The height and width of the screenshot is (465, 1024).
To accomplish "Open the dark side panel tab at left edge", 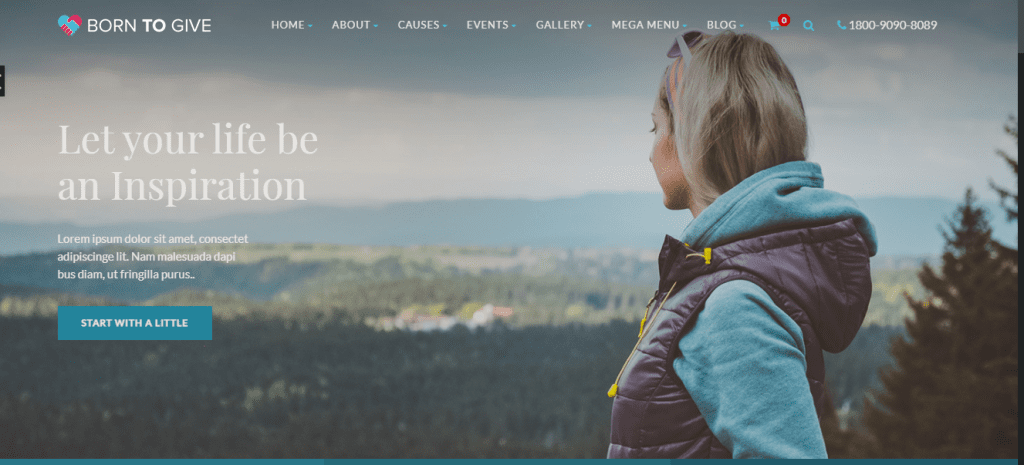I will [x=2, y=80].
